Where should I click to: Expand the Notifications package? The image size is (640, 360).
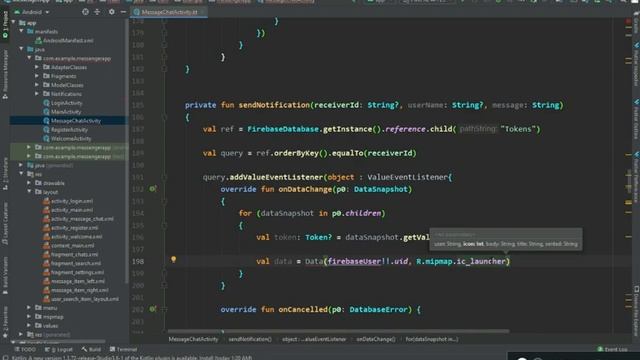click(x=37, y=94)
